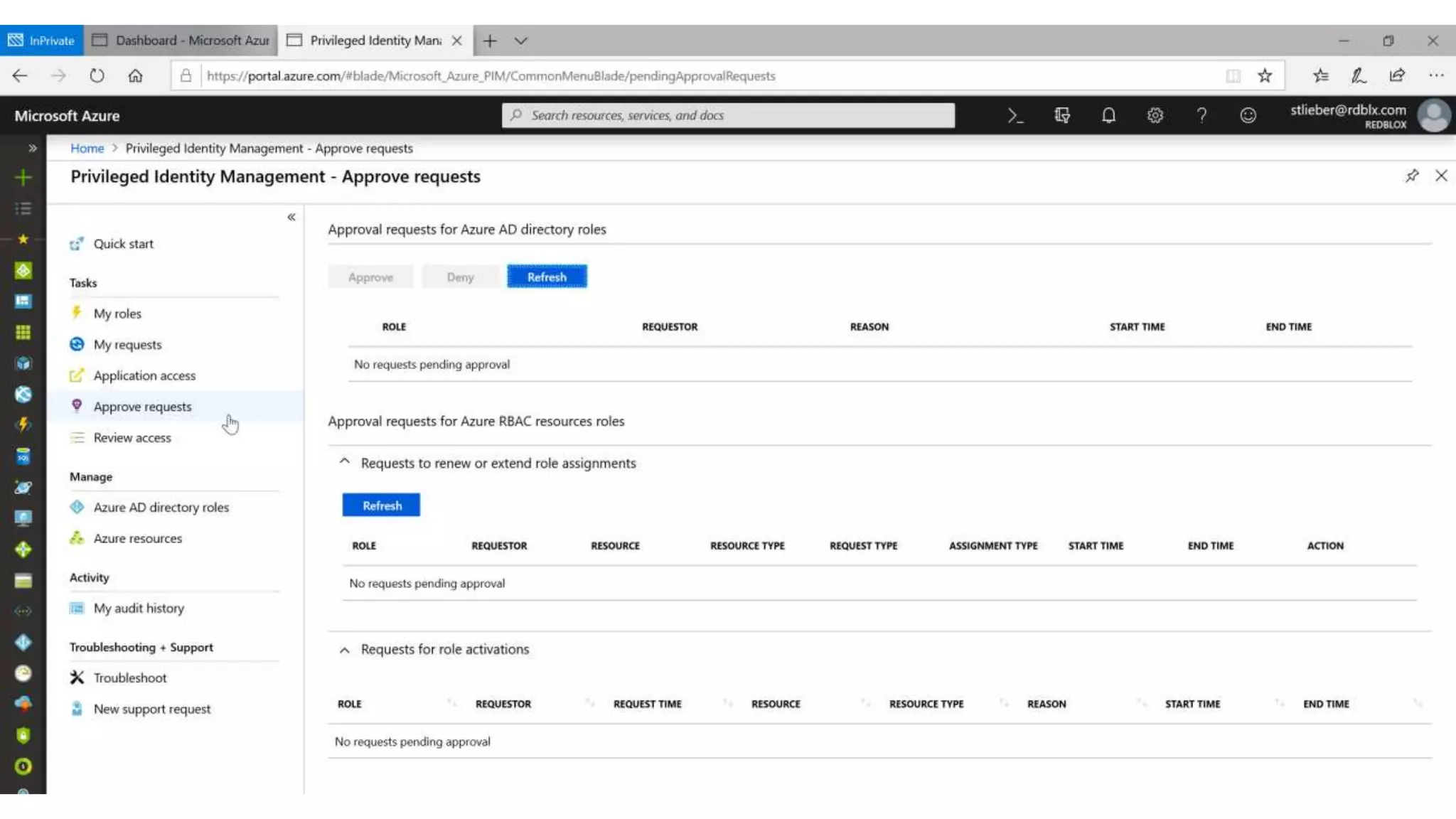Click the directory and subscription filter icon
The height and width of the screenshot is (819, 1456).
tap(1062, 116)
